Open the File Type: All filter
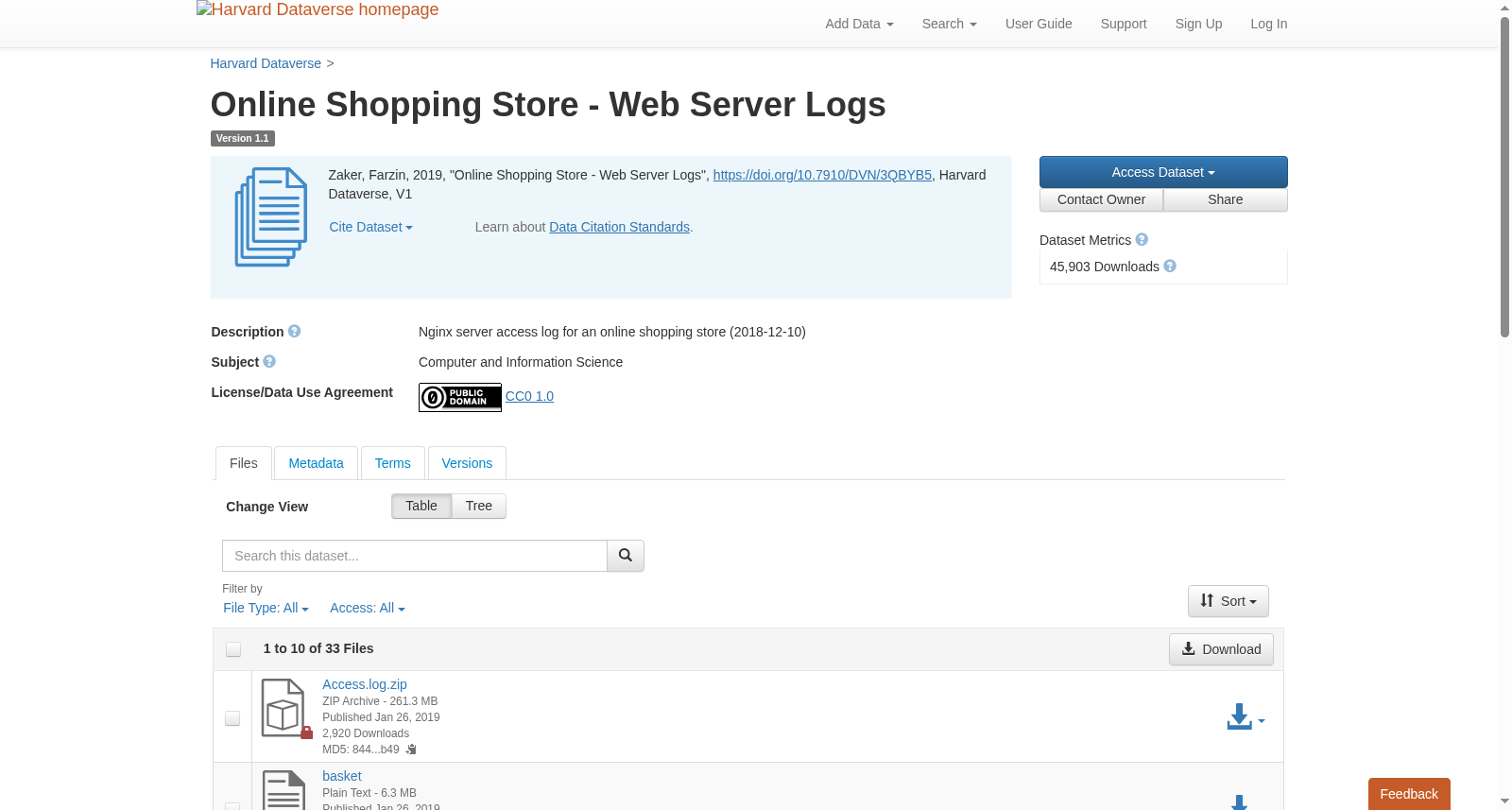1512x810 pixels. (266, 608)
